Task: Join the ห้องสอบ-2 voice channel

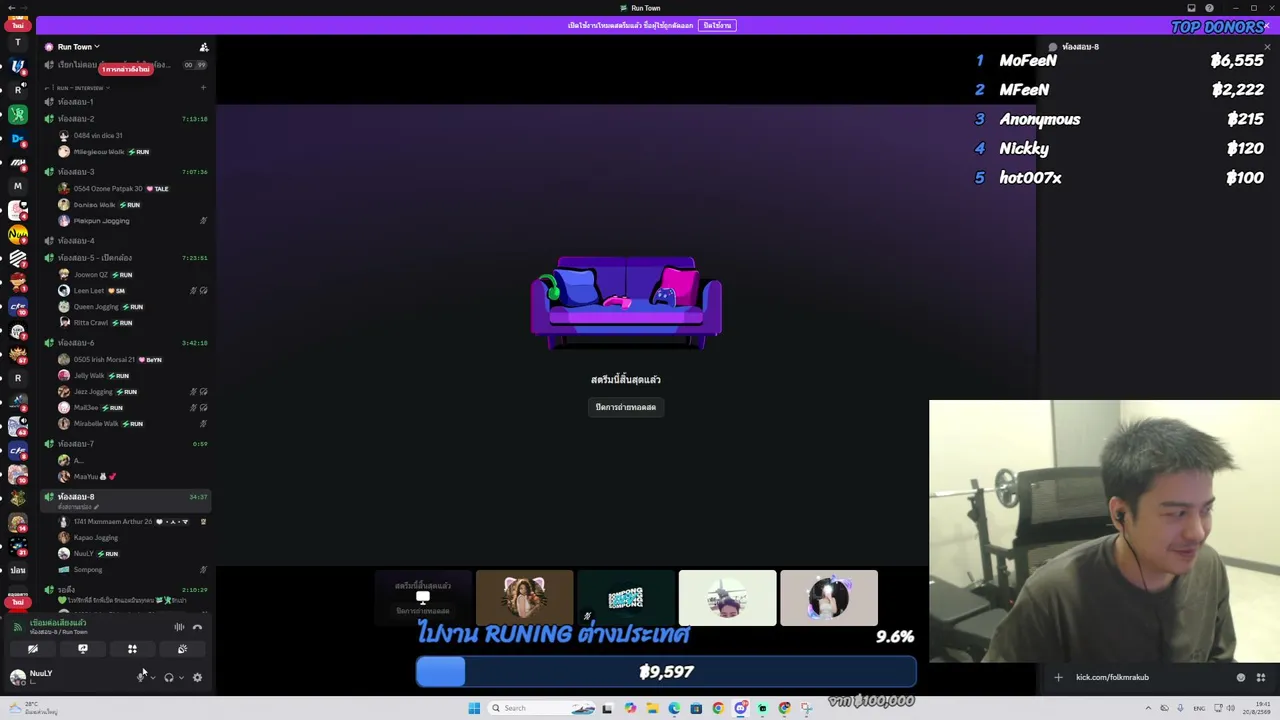Action: click(126, 119)
